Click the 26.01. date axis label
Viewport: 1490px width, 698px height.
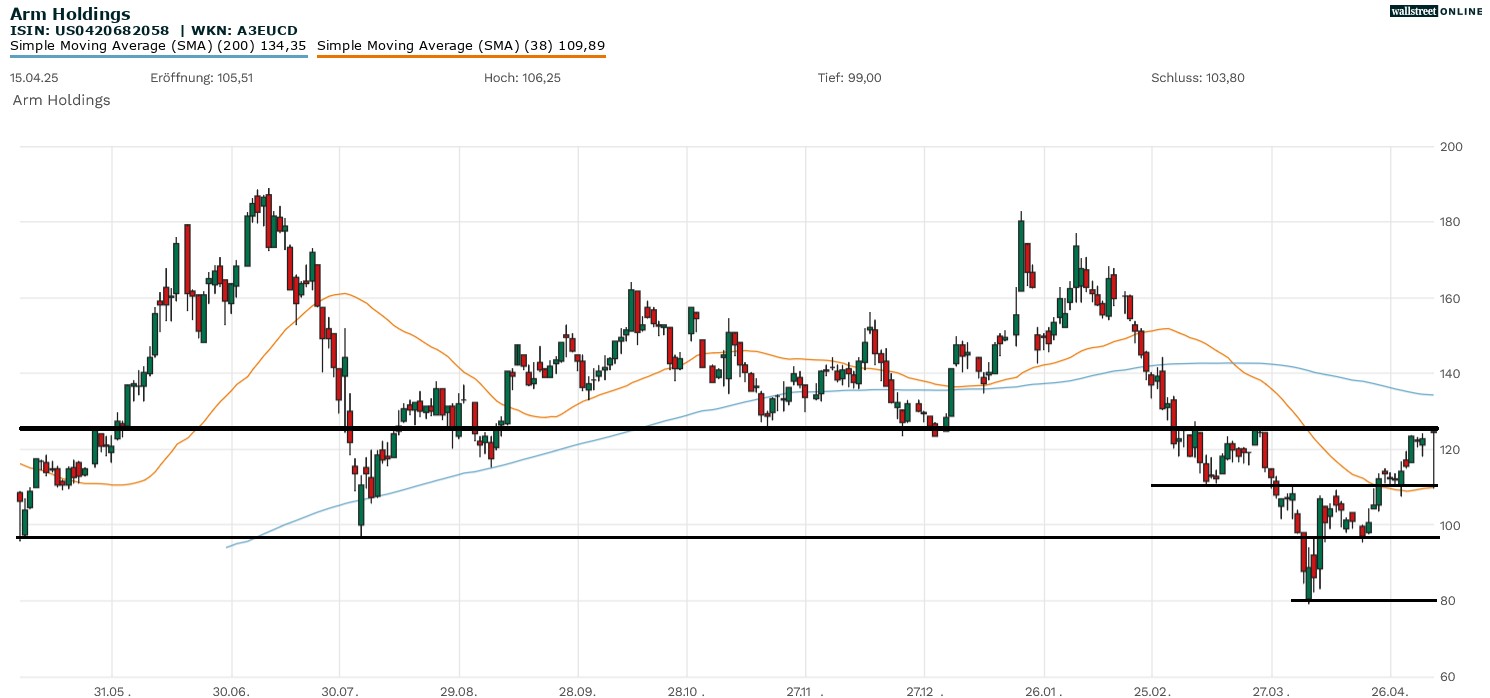1044,691
